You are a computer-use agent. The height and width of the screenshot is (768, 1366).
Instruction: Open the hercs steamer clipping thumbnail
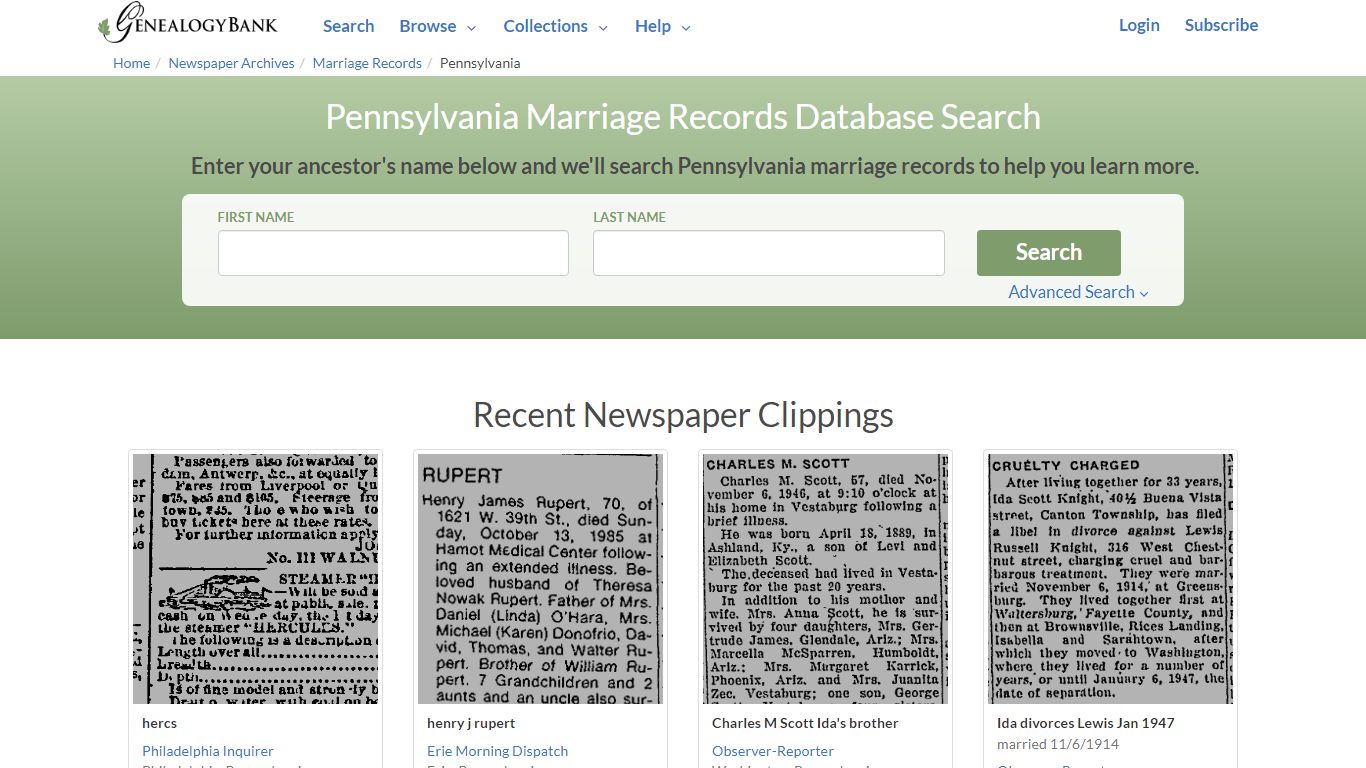click(256, 579)
